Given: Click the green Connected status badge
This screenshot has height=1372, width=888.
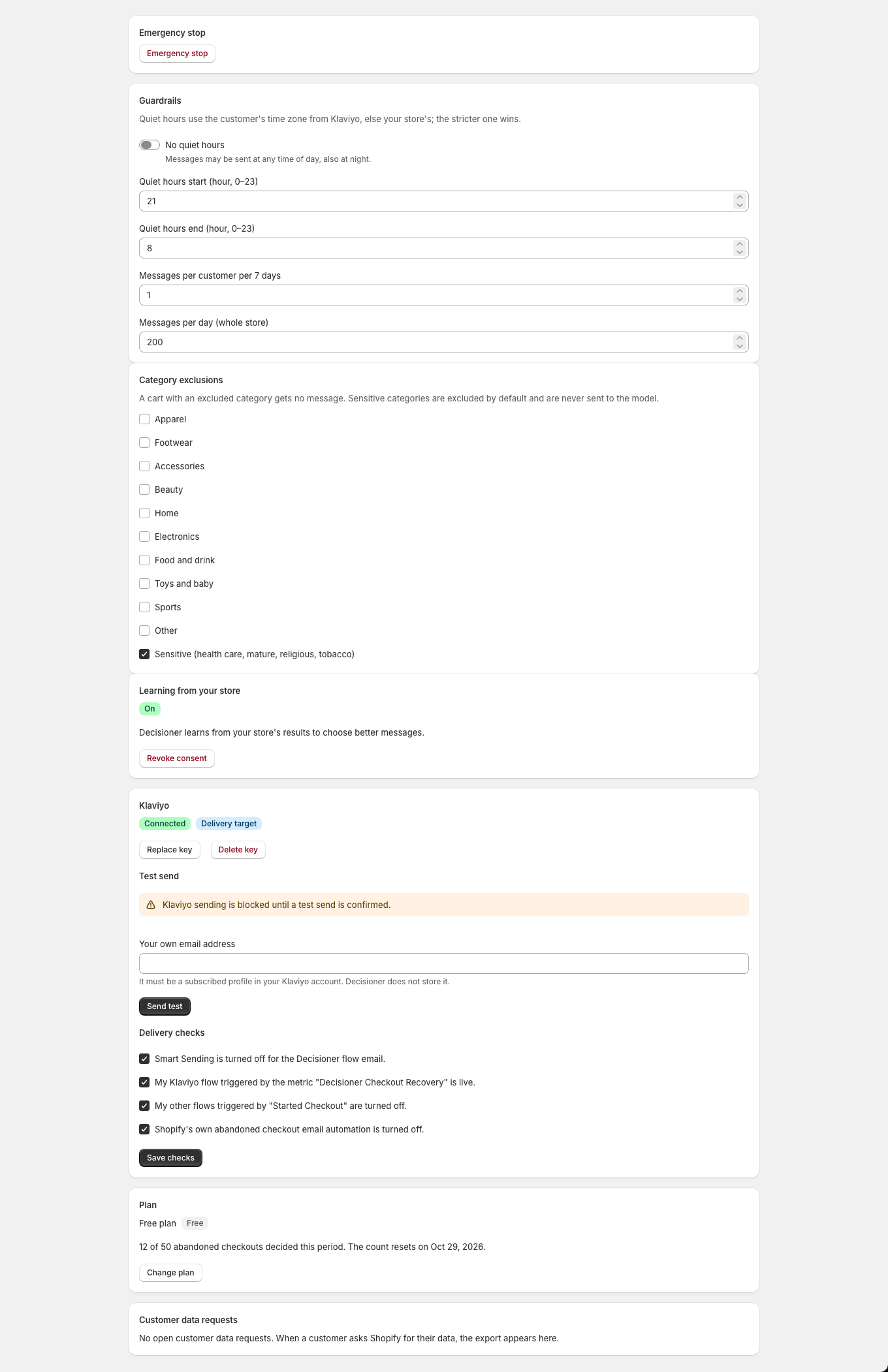Looking at the screenshot, I should 165,824.
